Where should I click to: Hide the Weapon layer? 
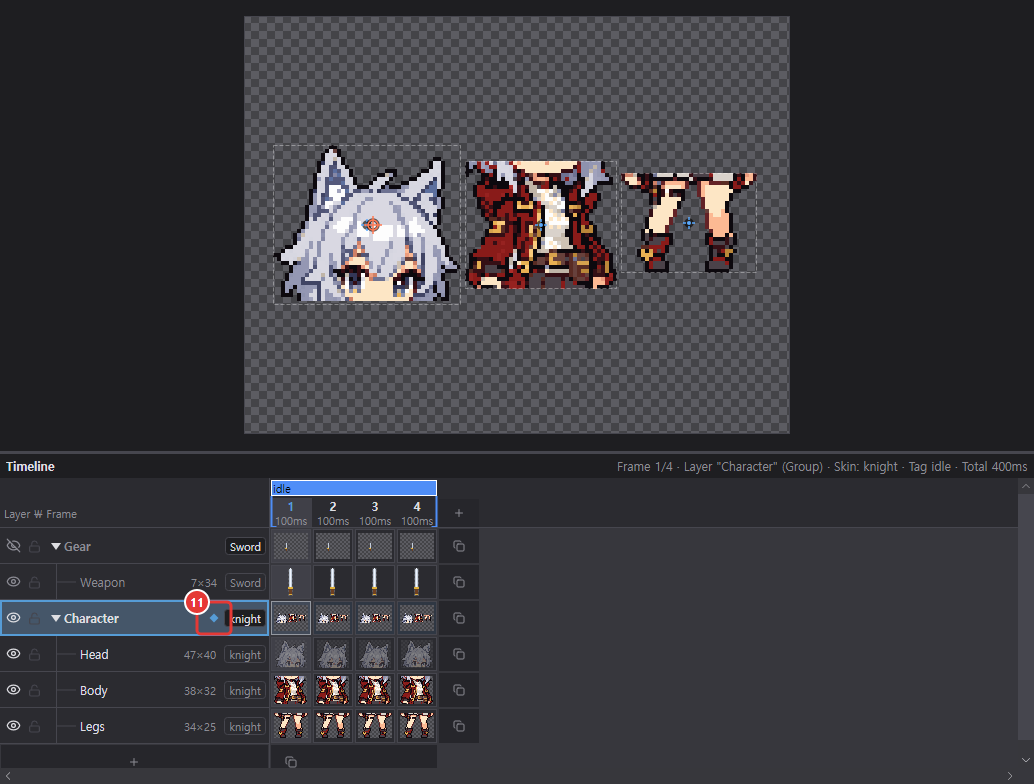(x=13, y=582)
